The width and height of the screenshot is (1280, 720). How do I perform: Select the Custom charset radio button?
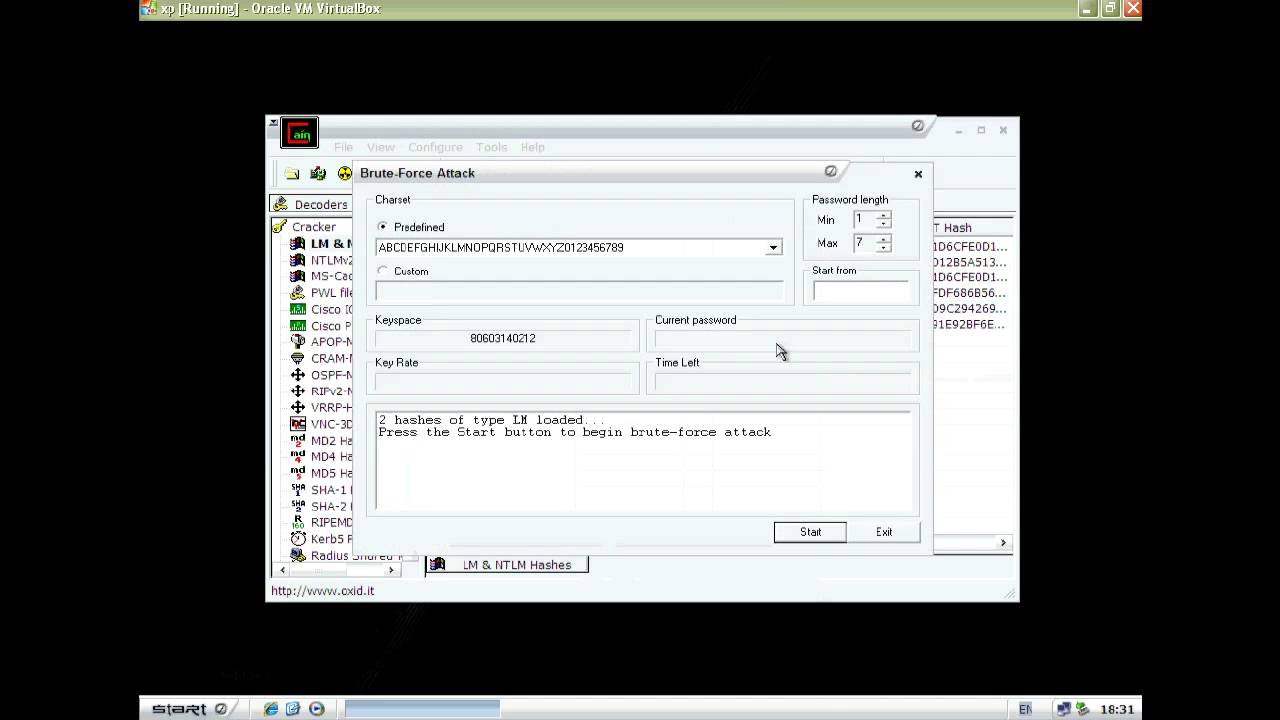click(x=383, y=271)
